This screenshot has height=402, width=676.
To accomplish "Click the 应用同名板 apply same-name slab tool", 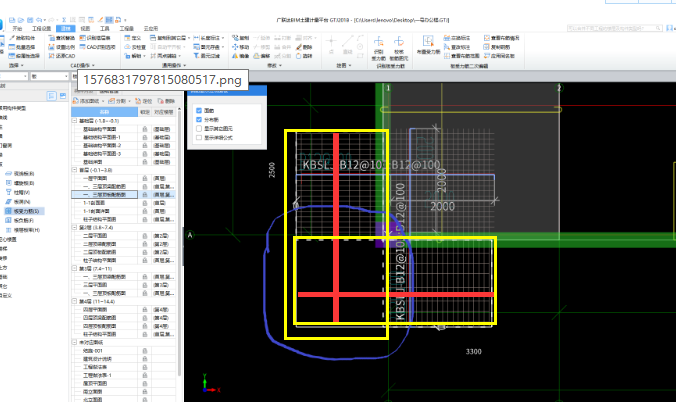I will [x=499, y=56].
